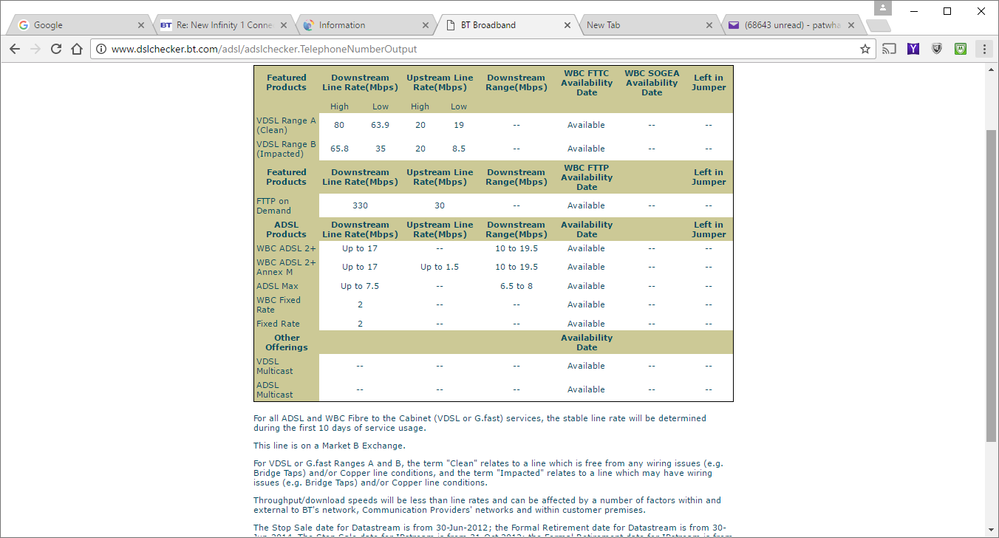This screenshot has height=538, width=999.
Task: Open the purple Y extension
Action: [913, 49]
